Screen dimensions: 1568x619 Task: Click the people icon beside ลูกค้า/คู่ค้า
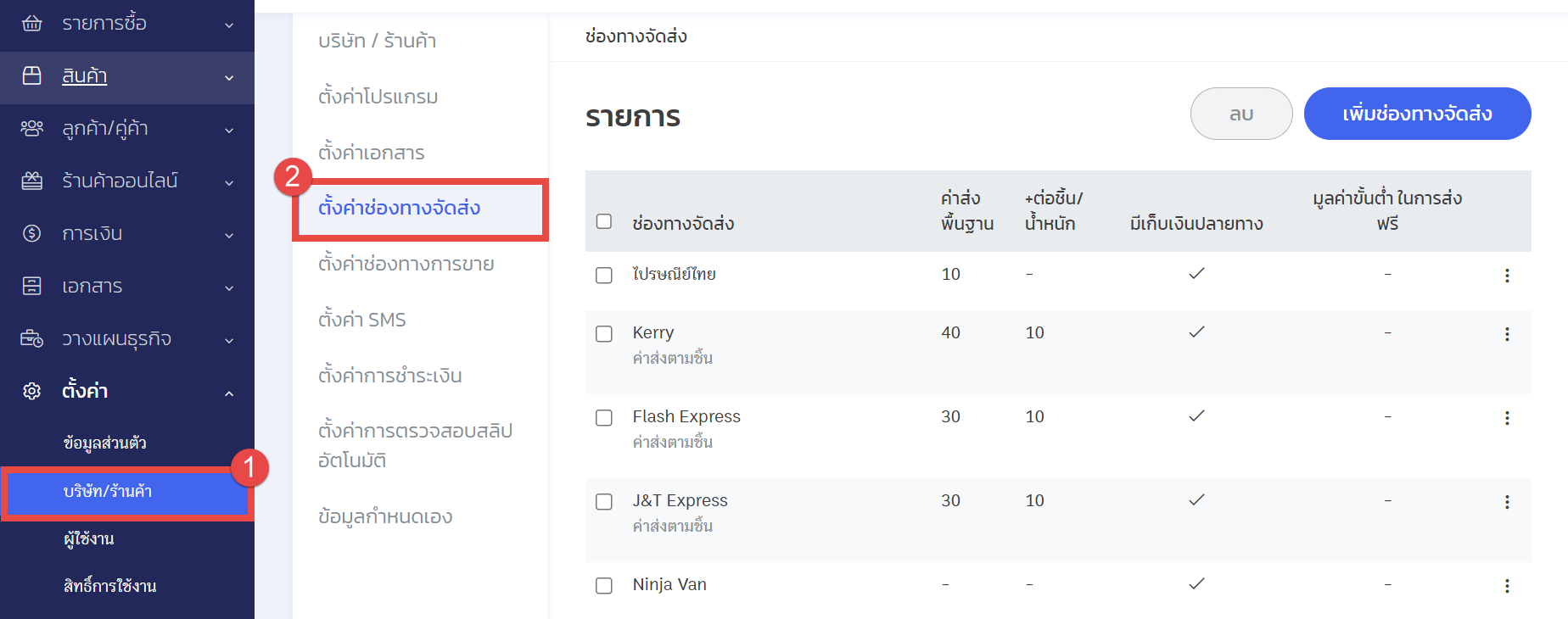tap(31, 128)
